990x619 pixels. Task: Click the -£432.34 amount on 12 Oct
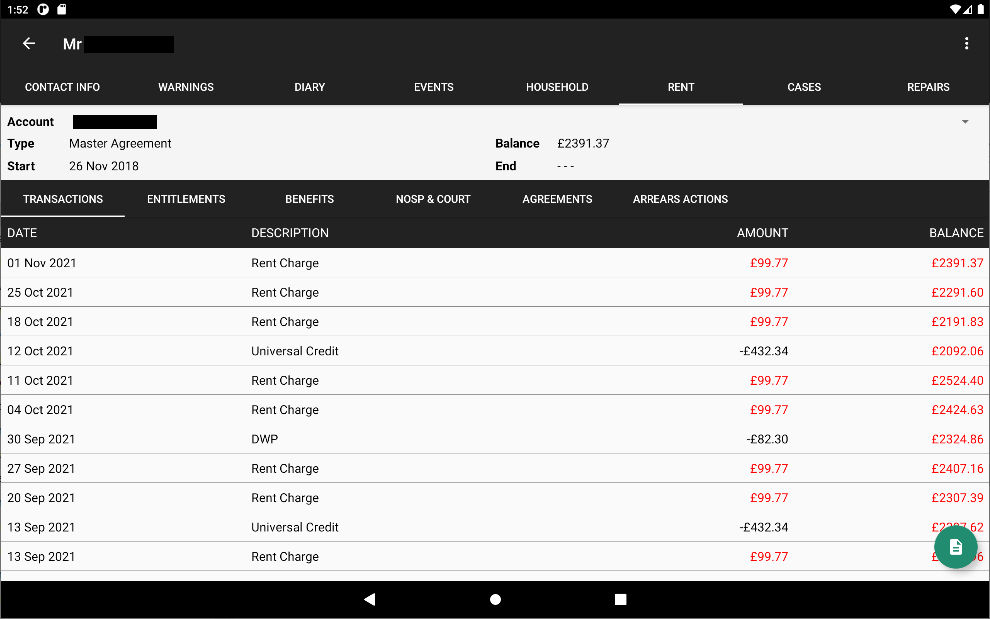[764, 351]
